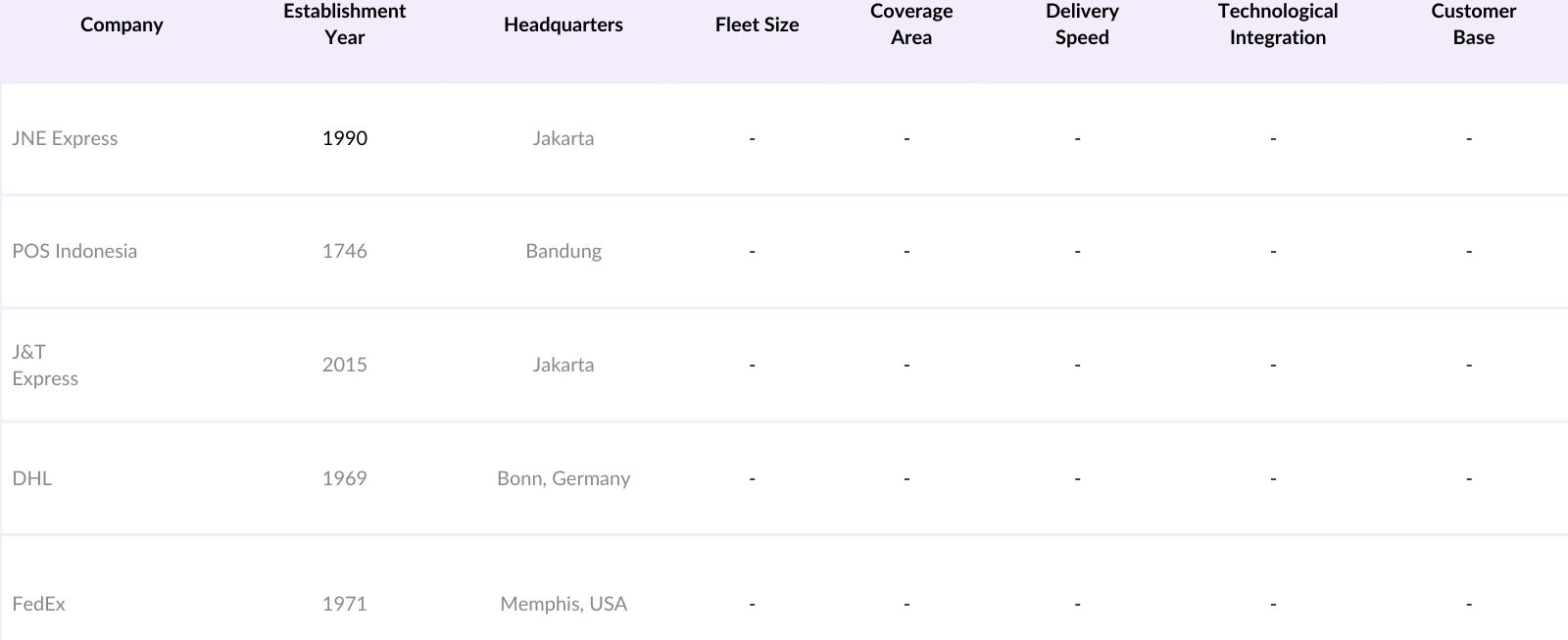Click the 1969 year cell for DHL
The image size is (1568, 640).
[344, 478]
